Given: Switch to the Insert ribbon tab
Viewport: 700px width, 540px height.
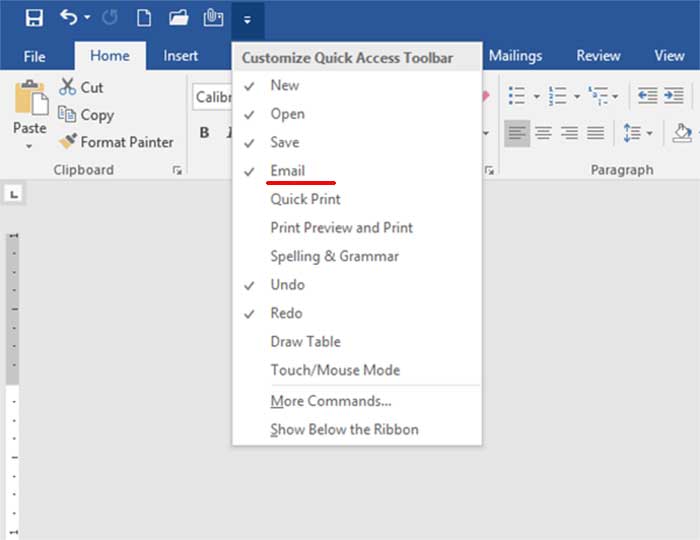Looking at the screenshot, I should pos(181,56).
